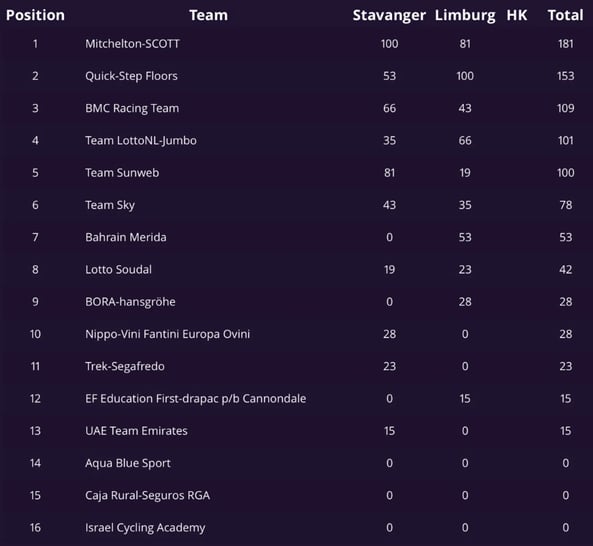Click Team LottoNL-Jumbo name
Viewport: 593px width, 546px height.
pyautogui.click(x=141, y=141)
